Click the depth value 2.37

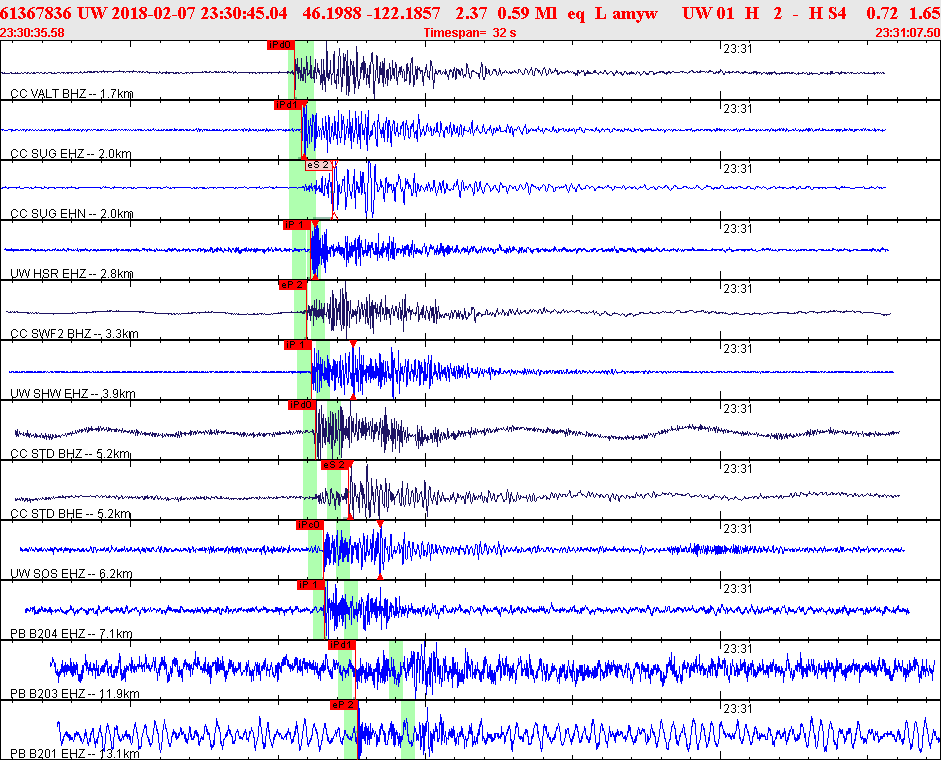pos(470,13)
